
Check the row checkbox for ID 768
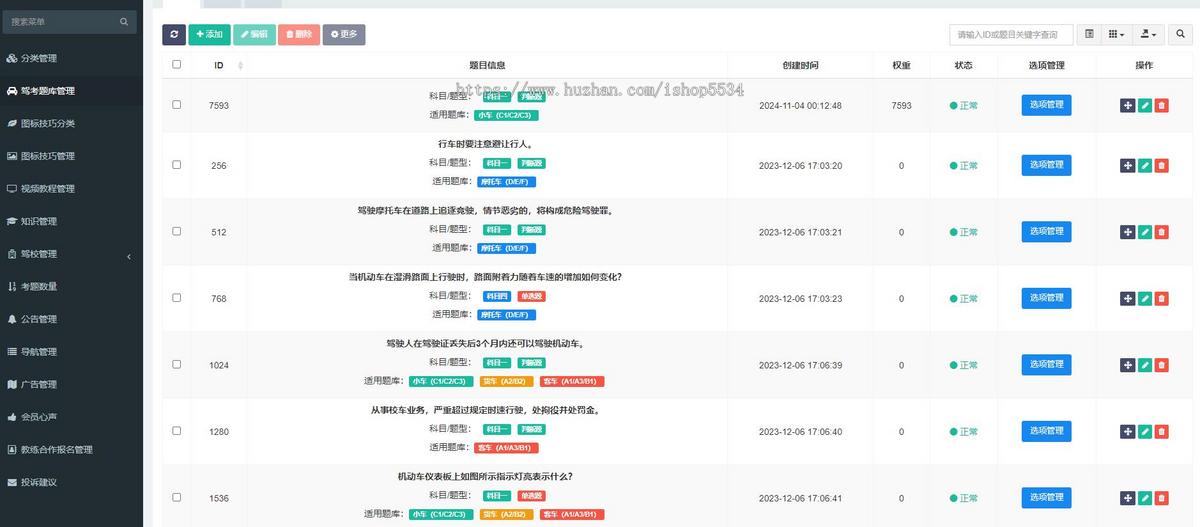coord(177,297)
